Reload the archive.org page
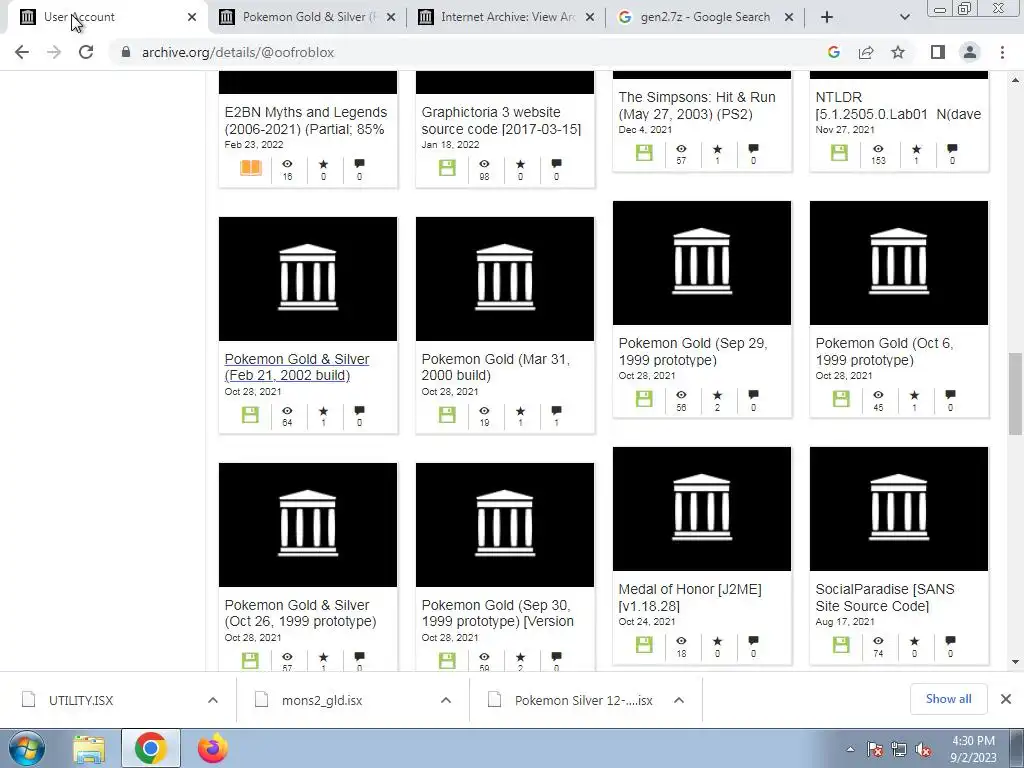Viewport: 1024px width, 768px height. pyautogui.click(x=86, y=52)
